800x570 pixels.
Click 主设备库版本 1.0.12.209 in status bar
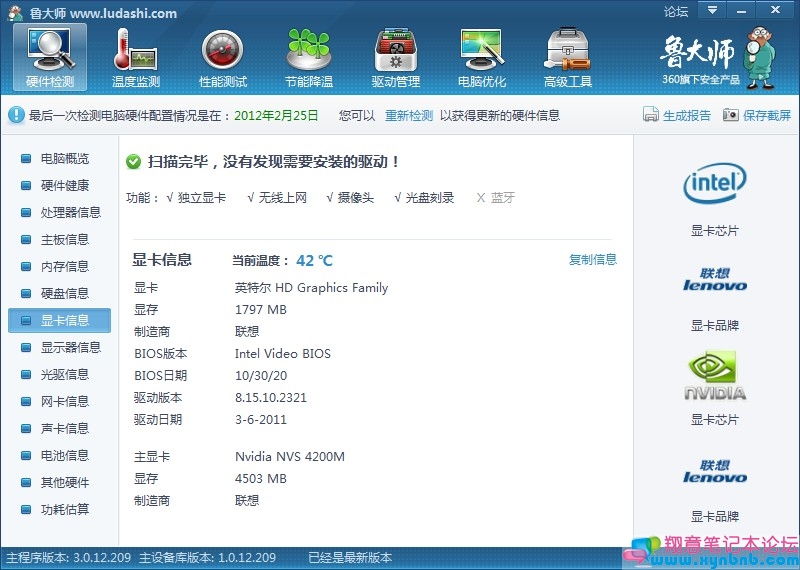(x=207, y=558)
